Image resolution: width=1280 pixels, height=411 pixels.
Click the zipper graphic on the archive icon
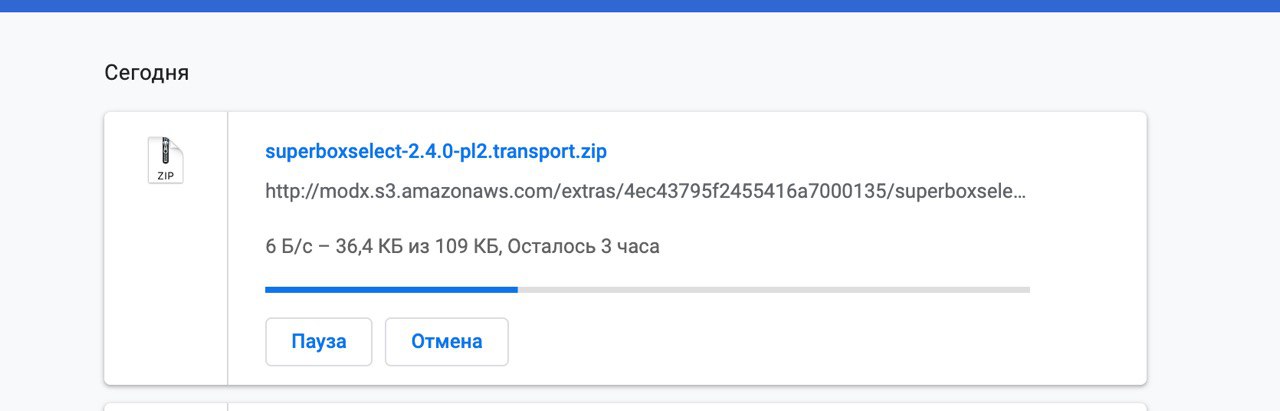pyautogui.click(x=166, y=149)
